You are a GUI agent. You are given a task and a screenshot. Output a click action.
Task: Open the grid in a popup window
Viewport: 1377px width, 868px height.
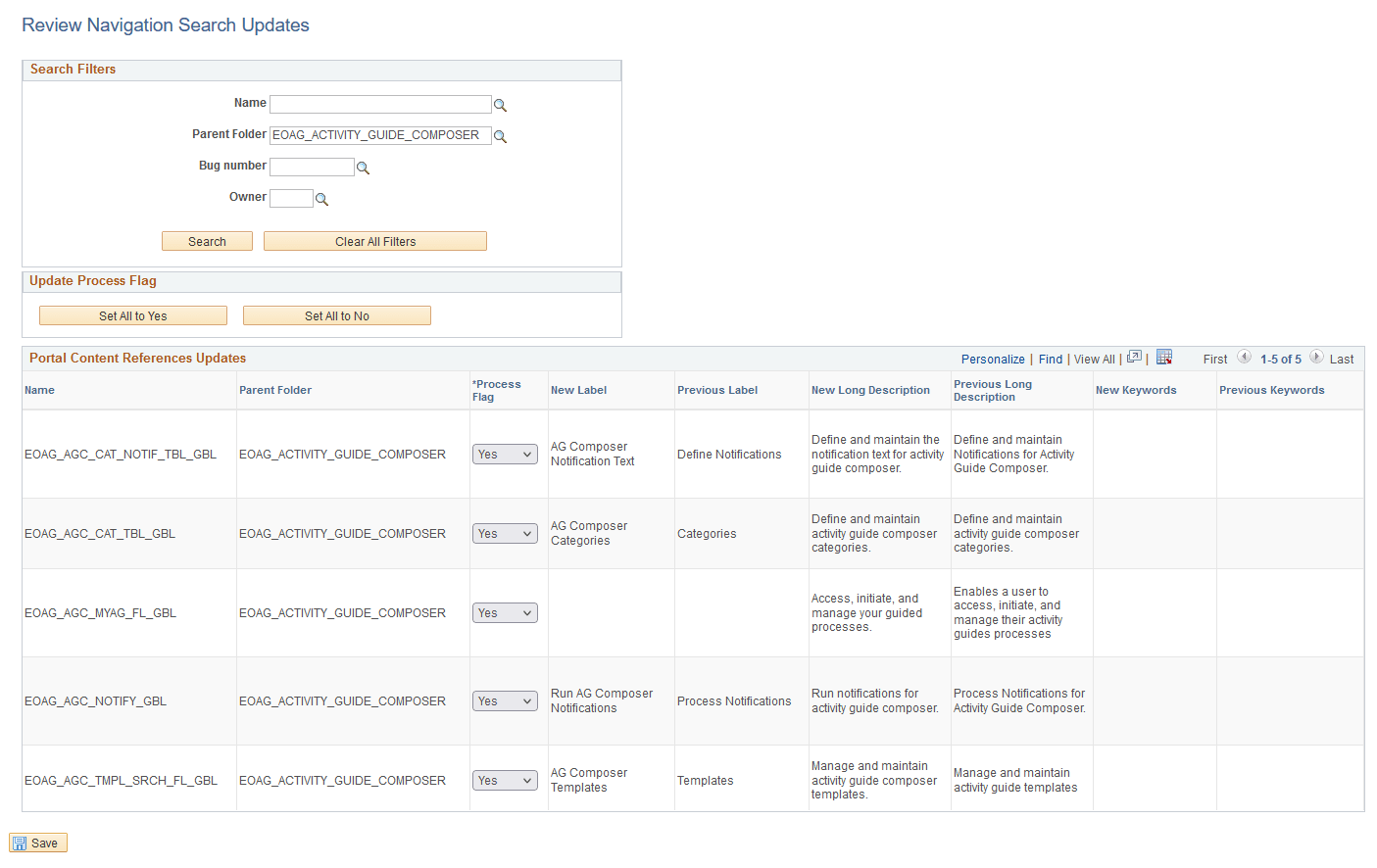pos(1134,358)
